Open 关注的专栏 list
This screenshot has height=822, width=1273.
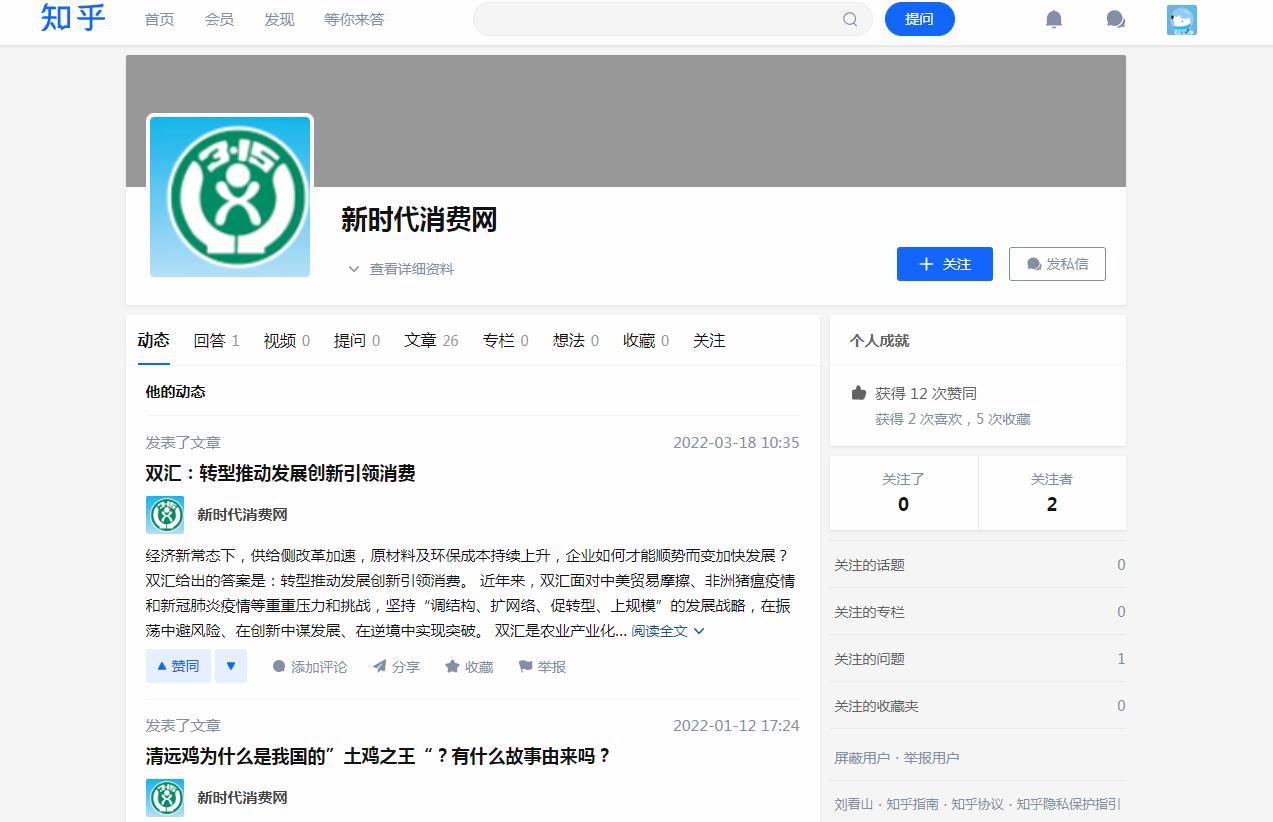tap(979, 612)
